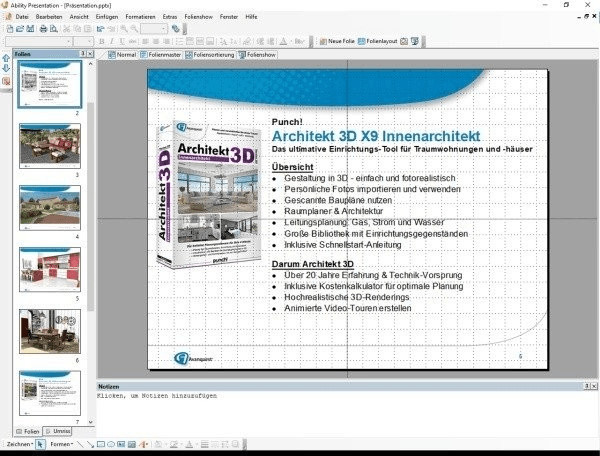Expand the Formen shapes dropdown
The image size is (600, 456).
[63, 443]
